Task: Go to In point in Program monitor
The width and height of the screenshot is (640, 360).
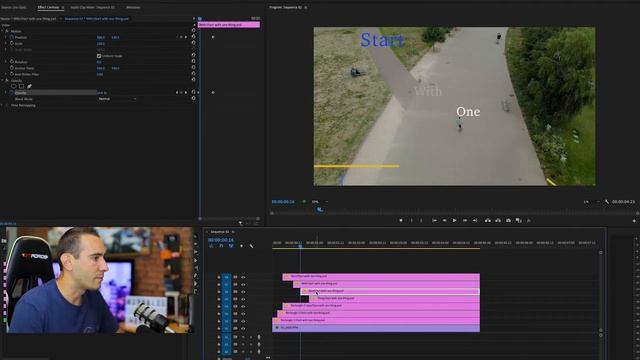Action: pyautogui.click(x=434, y=220)
